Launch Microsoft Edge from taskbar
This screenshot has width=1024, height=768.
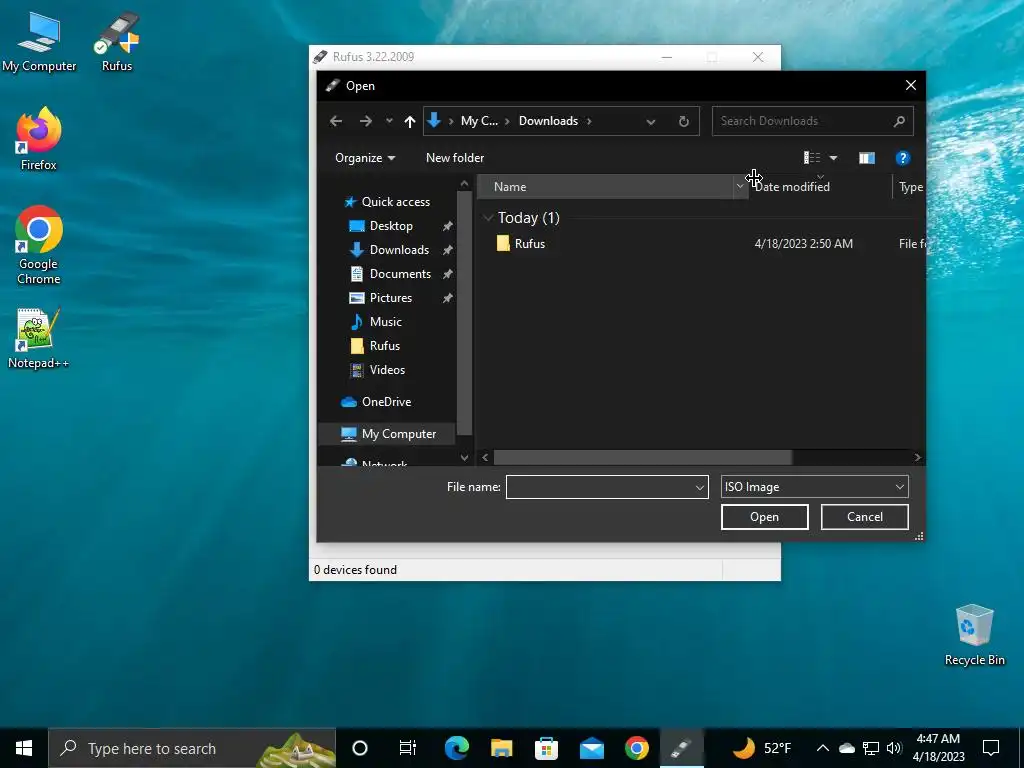[456, 748]
